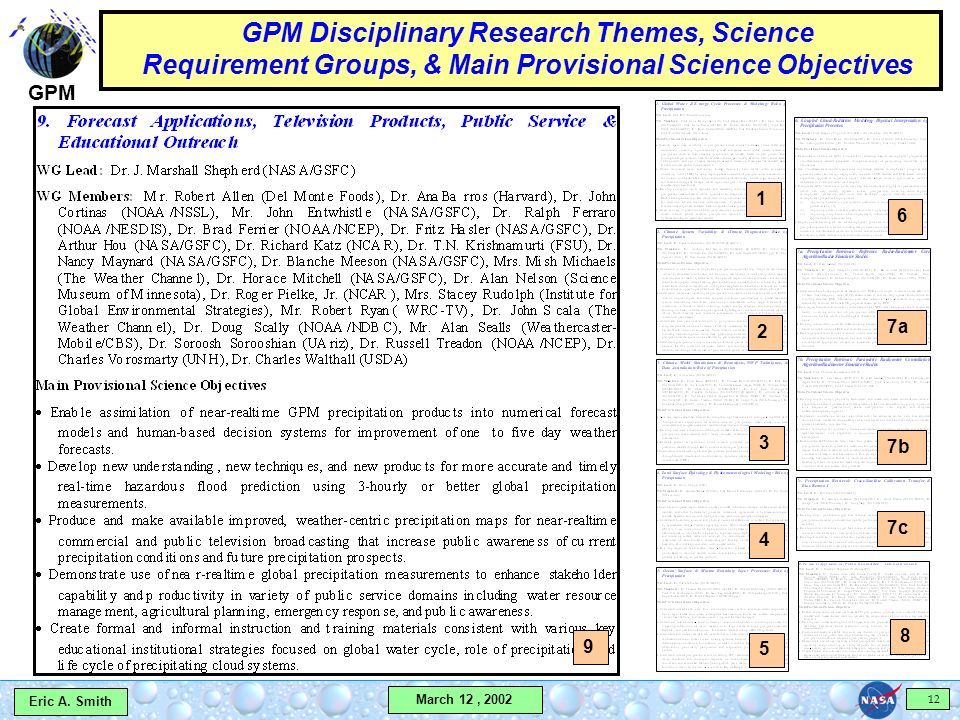Click bullet 'Create formal and informal instruction'
The width and height of the screenshot is (960, 720).
[x=327, y=647]
